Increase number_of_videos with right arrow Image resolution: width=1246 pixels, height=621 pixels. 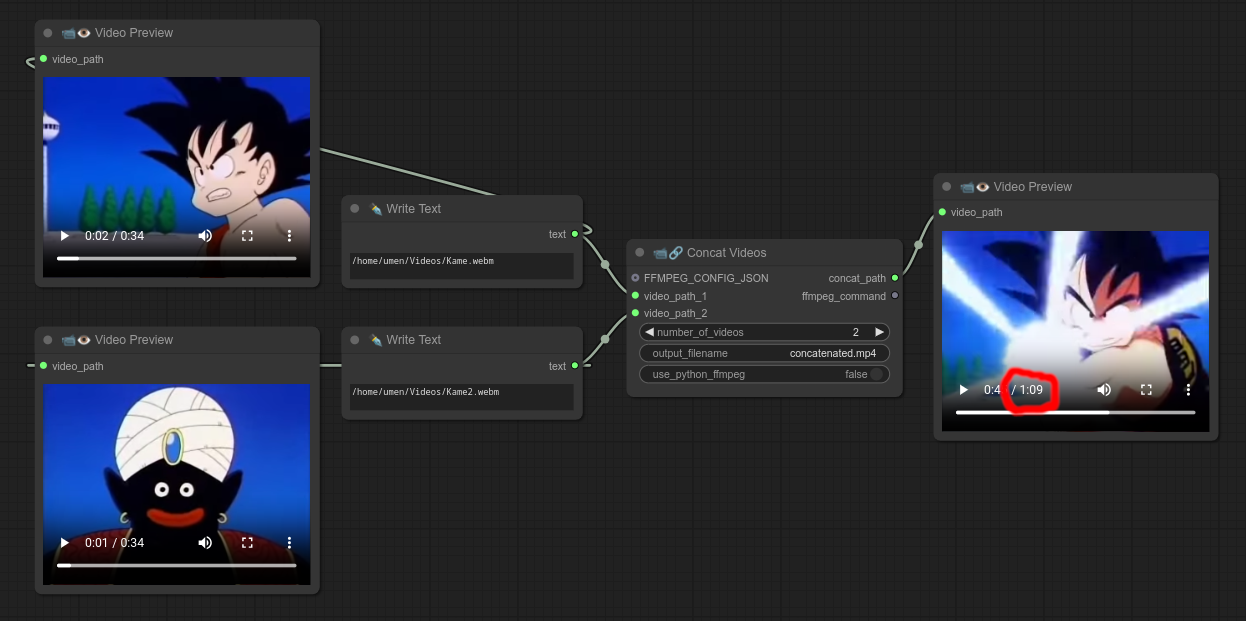pos(879,332)
